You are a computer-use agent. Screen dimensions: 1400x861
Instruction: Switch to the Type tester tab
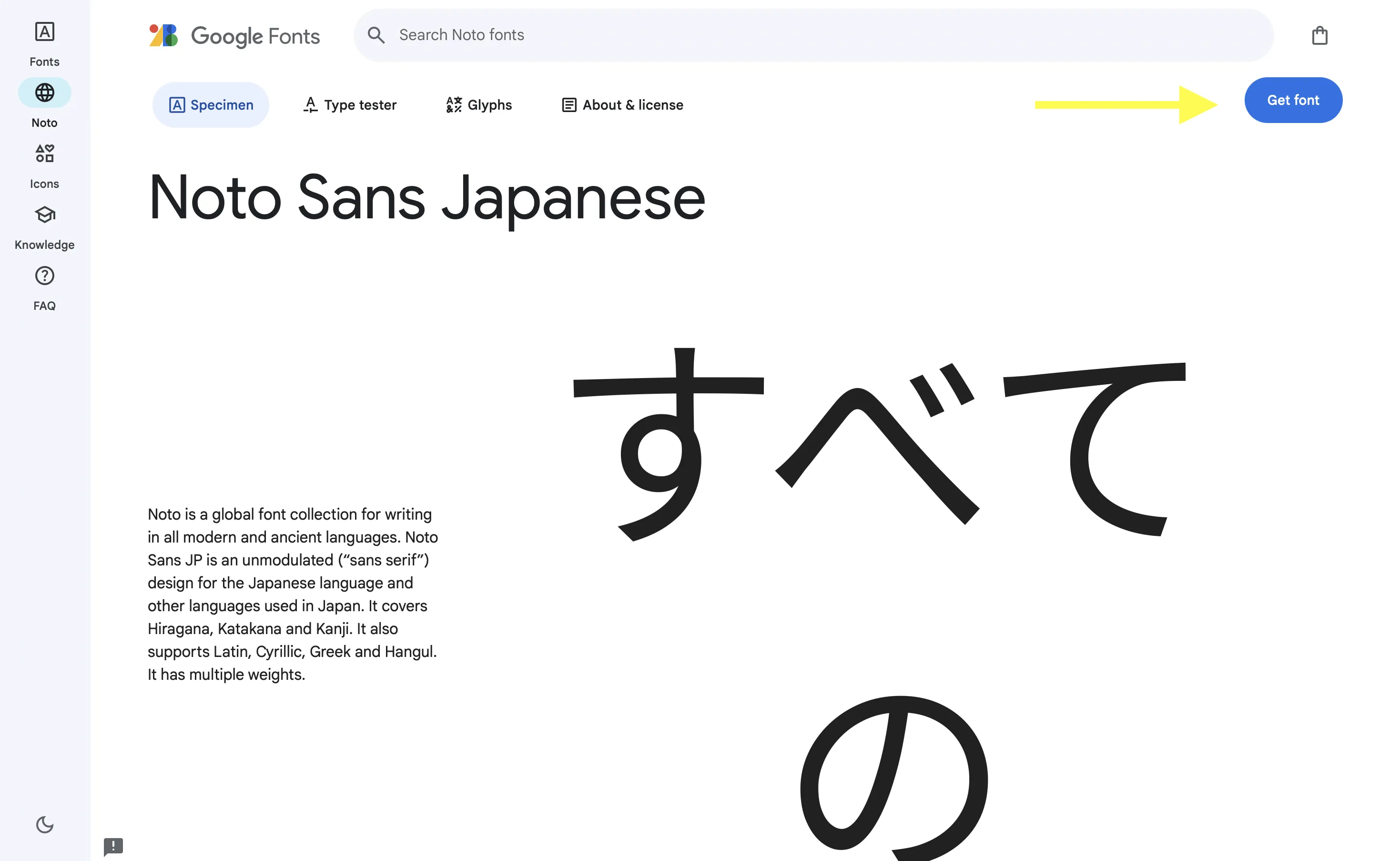coord(349,105)
